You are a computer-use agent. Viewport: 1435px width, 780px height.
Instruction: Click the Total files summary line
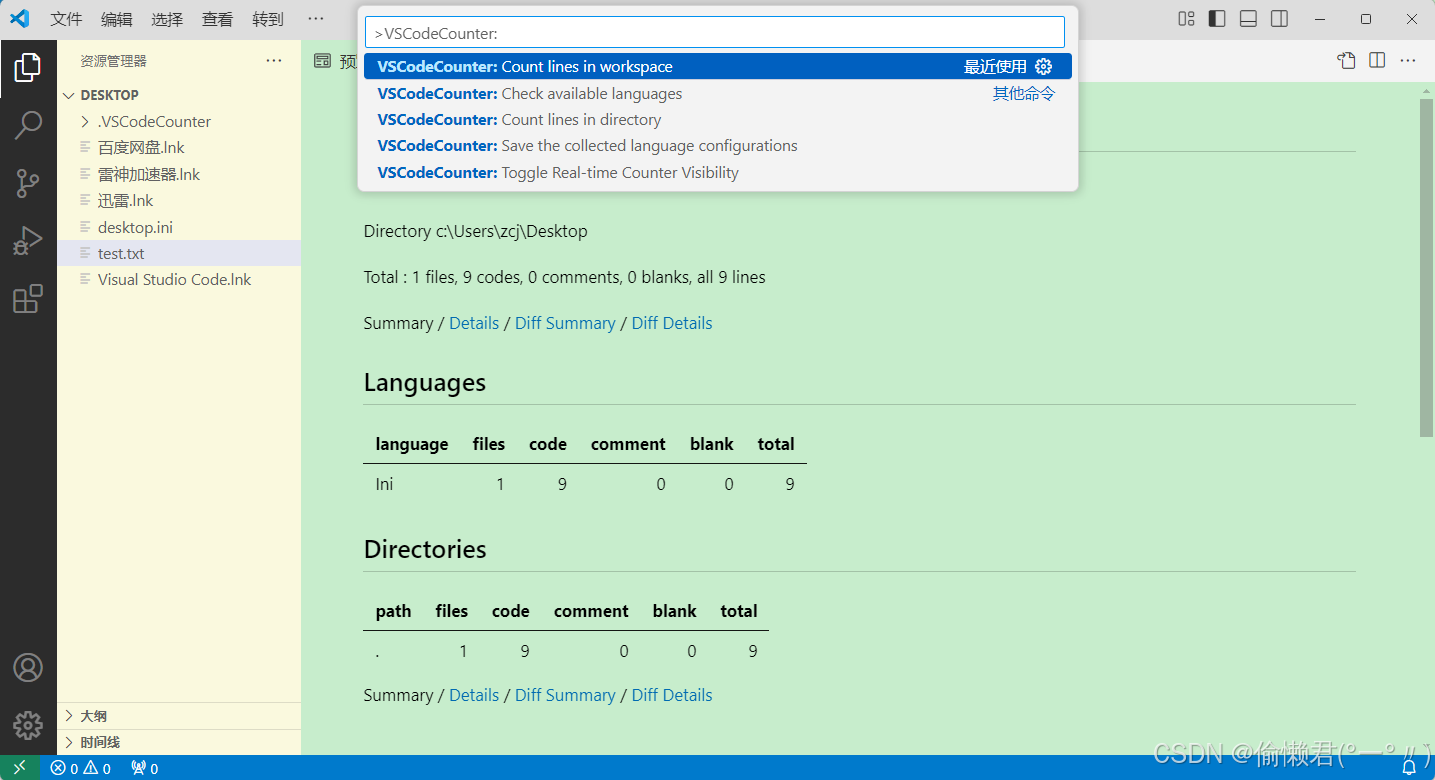pos(565,277)
